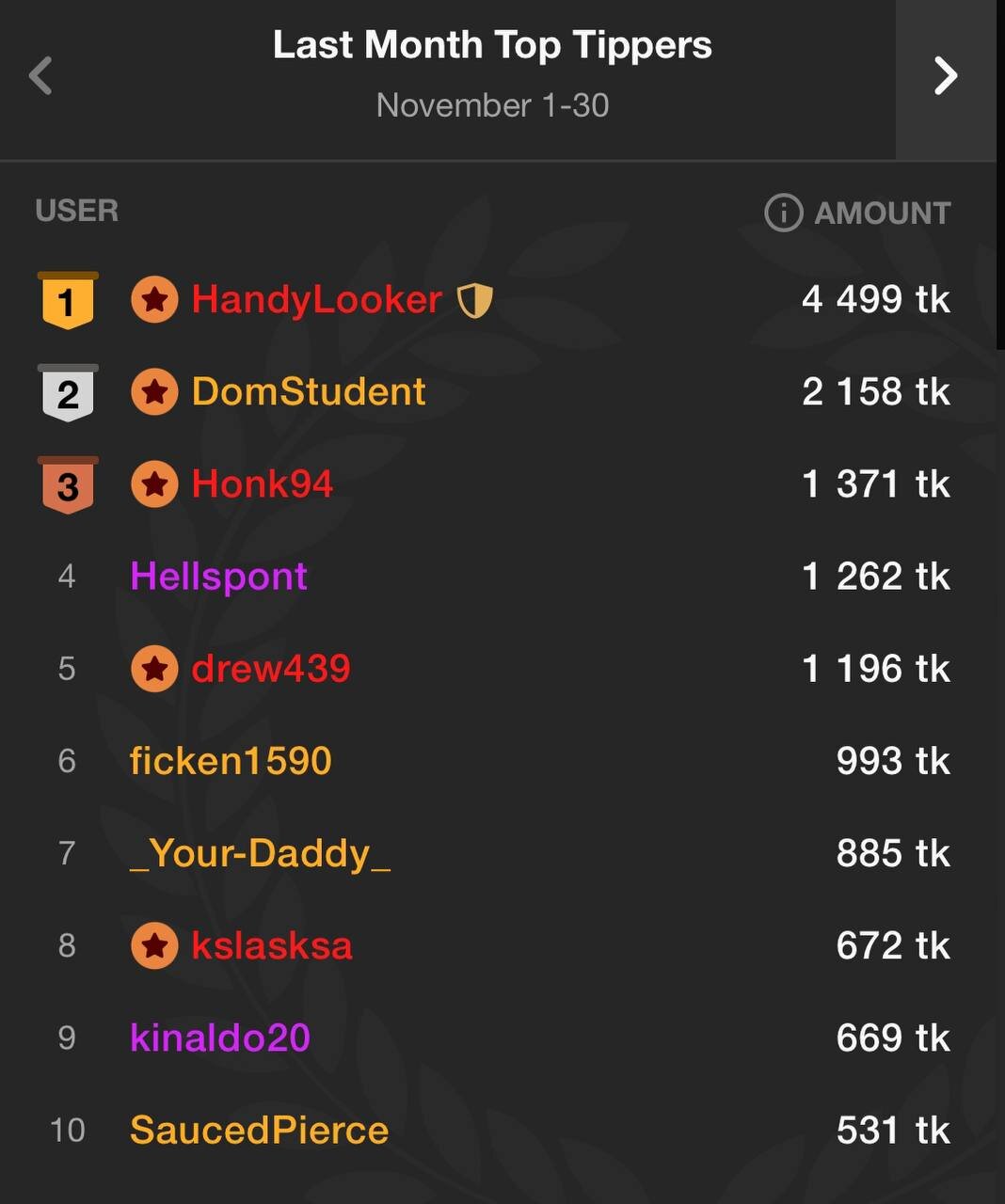Click the USER column header
Viewport: 1005px width, 1204px height.
coord(77,211)
